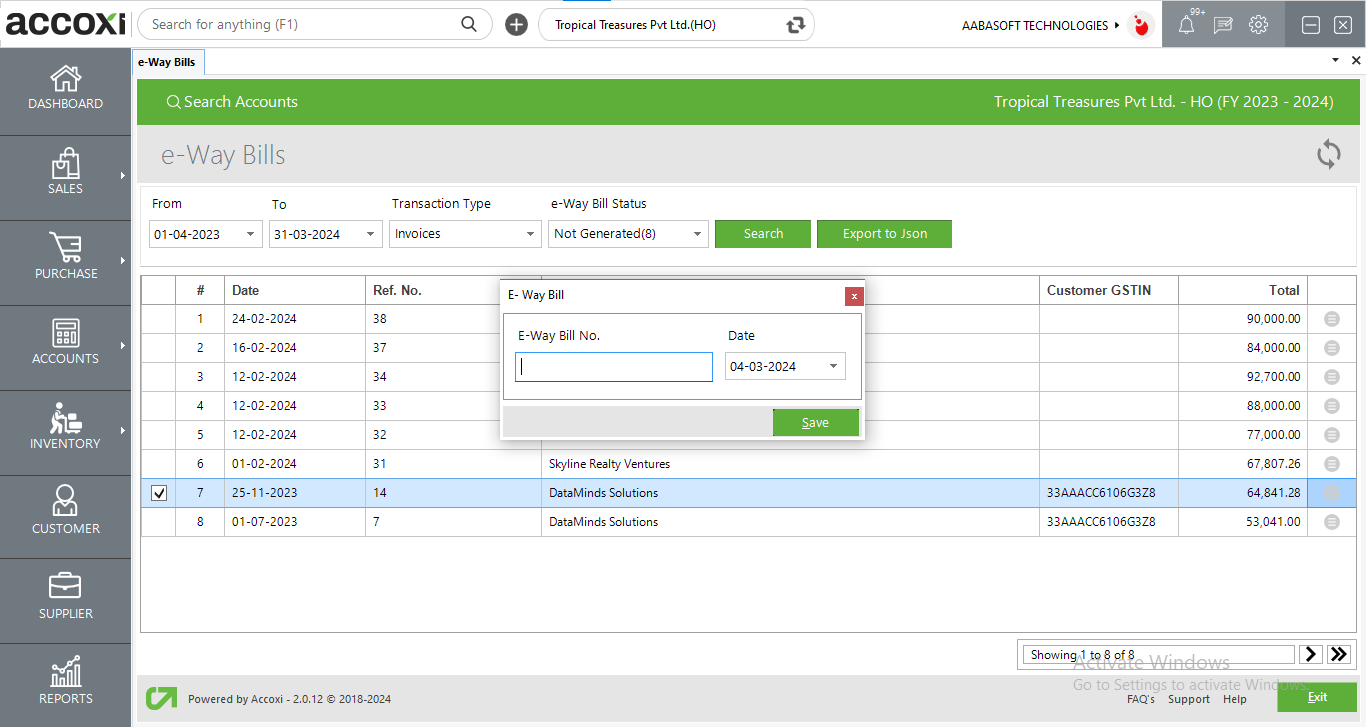Click the Export to Json button

click(884, 234)
